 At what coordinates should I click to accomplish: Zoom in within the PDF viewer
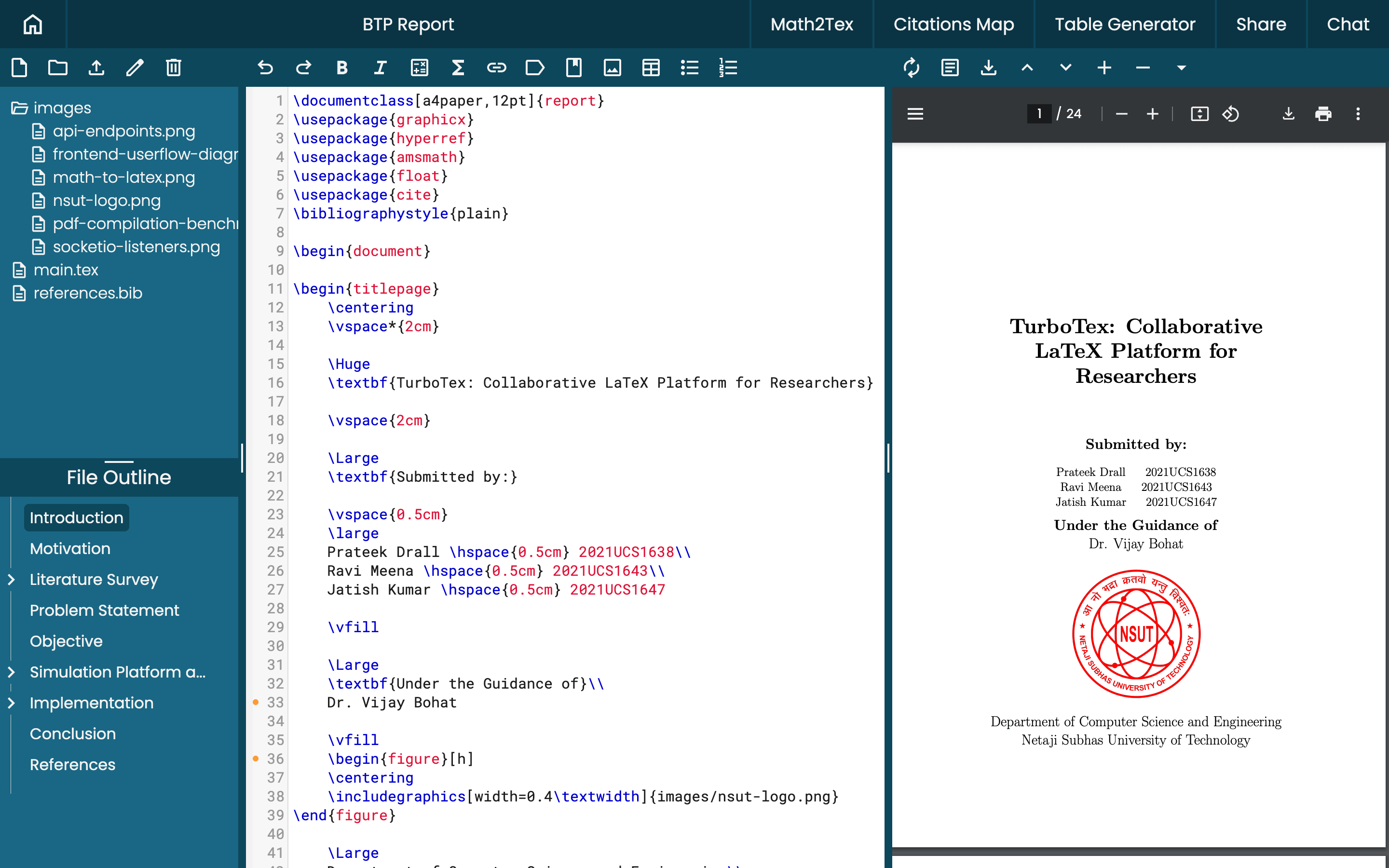[1153, 114]
